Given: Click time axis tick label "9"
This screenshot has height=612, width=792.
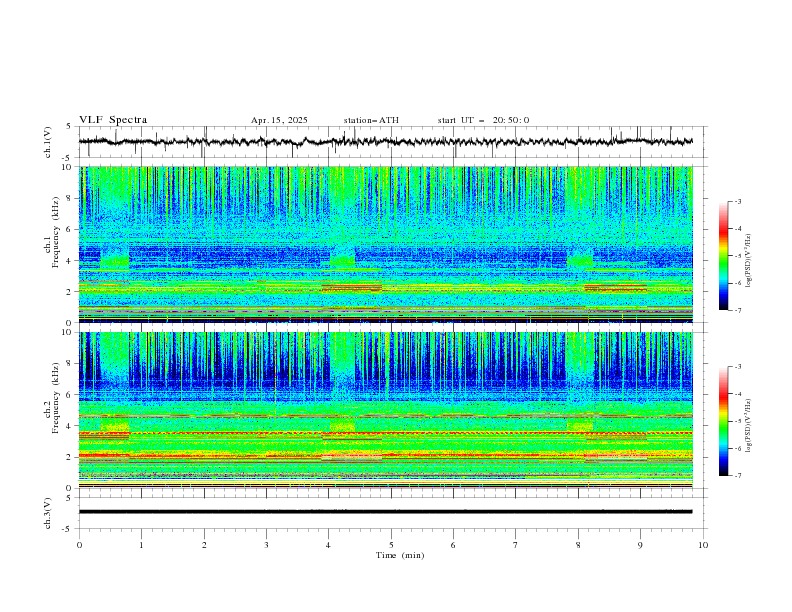Looking at the screenshot, I should coord(640,545).
